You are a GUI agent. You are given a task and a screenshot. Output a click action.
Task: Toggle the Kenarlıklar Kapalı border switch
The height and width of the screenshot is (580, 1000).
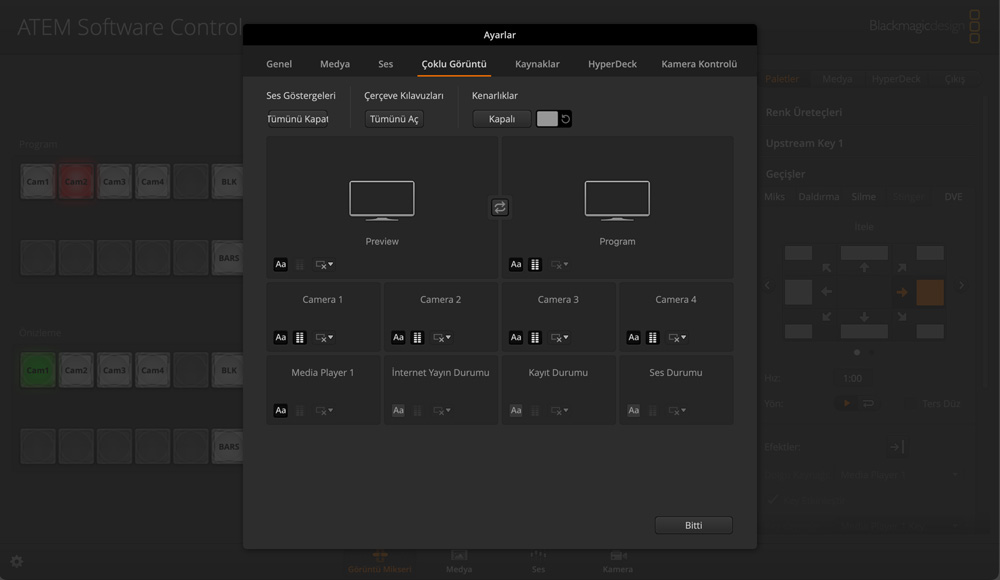tap(502, 119)
